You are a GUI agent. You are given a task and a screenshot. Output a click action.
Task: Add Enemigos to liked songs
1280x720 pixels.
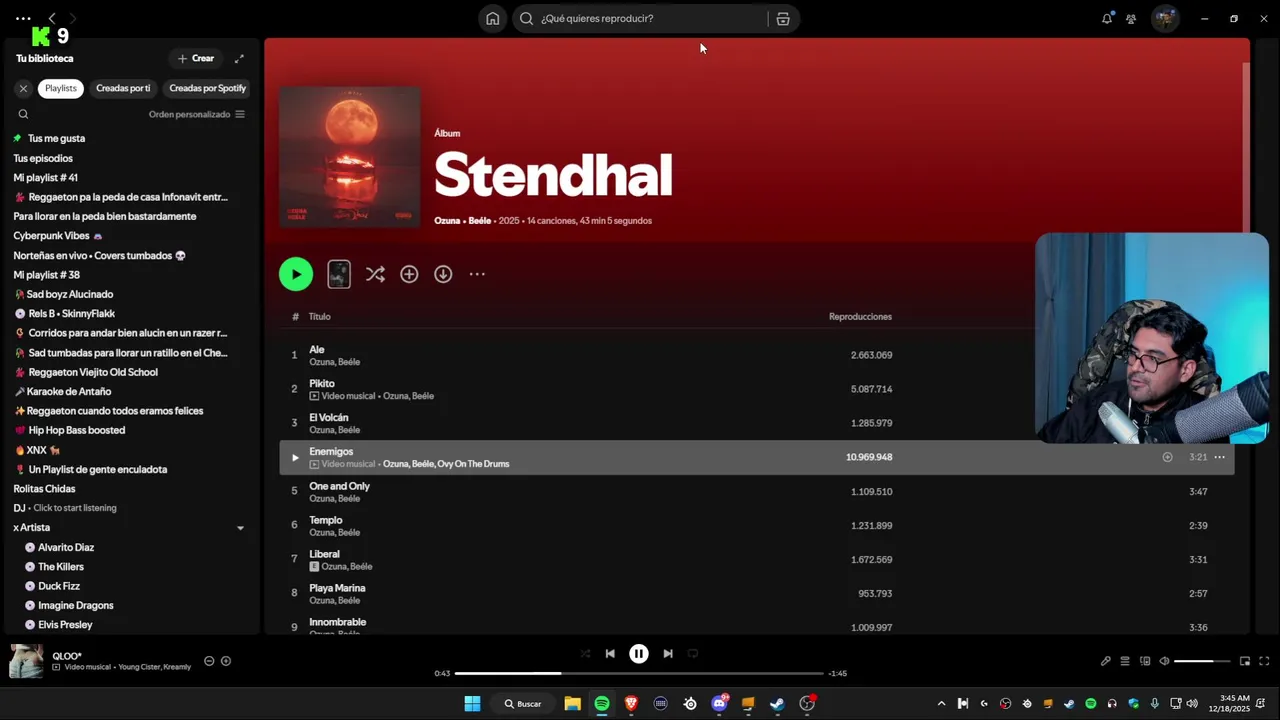1167,457
